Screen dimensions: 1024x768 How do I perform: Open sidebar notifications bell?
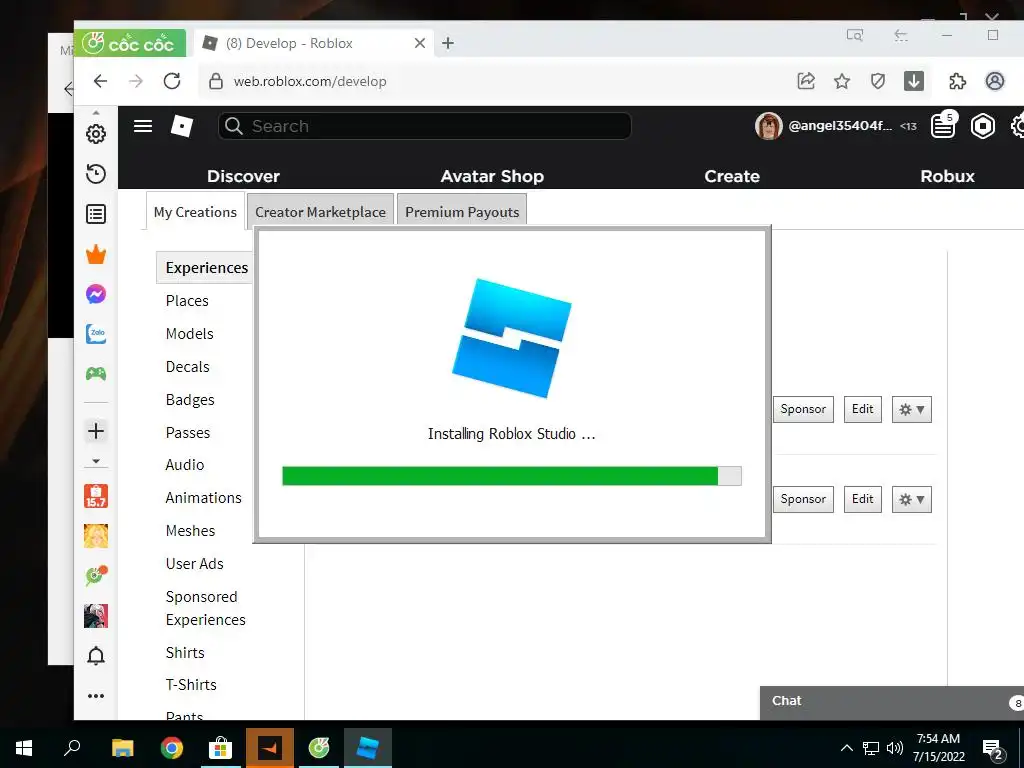point(96,656)
